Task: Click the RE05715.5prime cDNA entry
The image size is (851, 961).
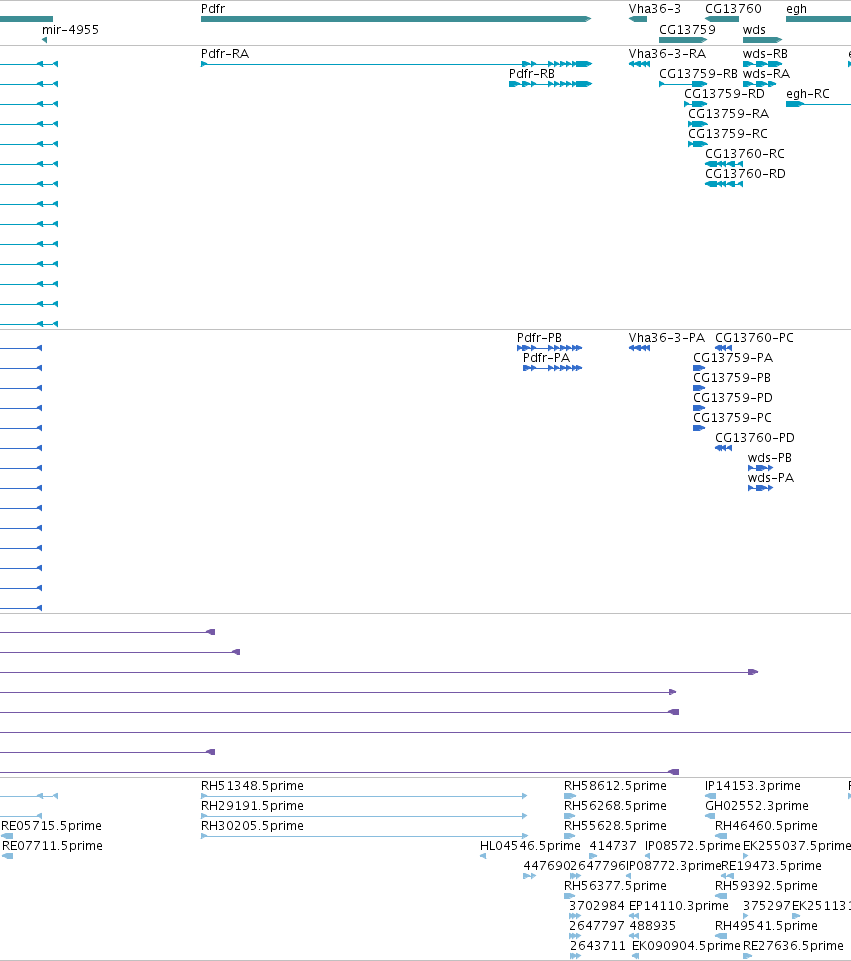Action: 51,826
